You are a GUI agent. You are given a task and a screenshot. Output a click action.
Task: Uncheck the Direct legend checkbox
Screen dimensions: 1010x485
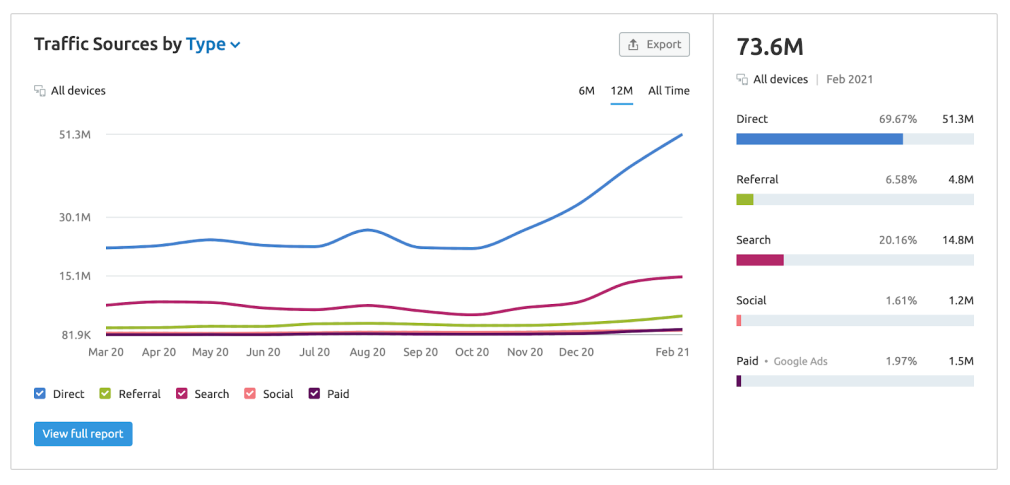coord(40,394)
